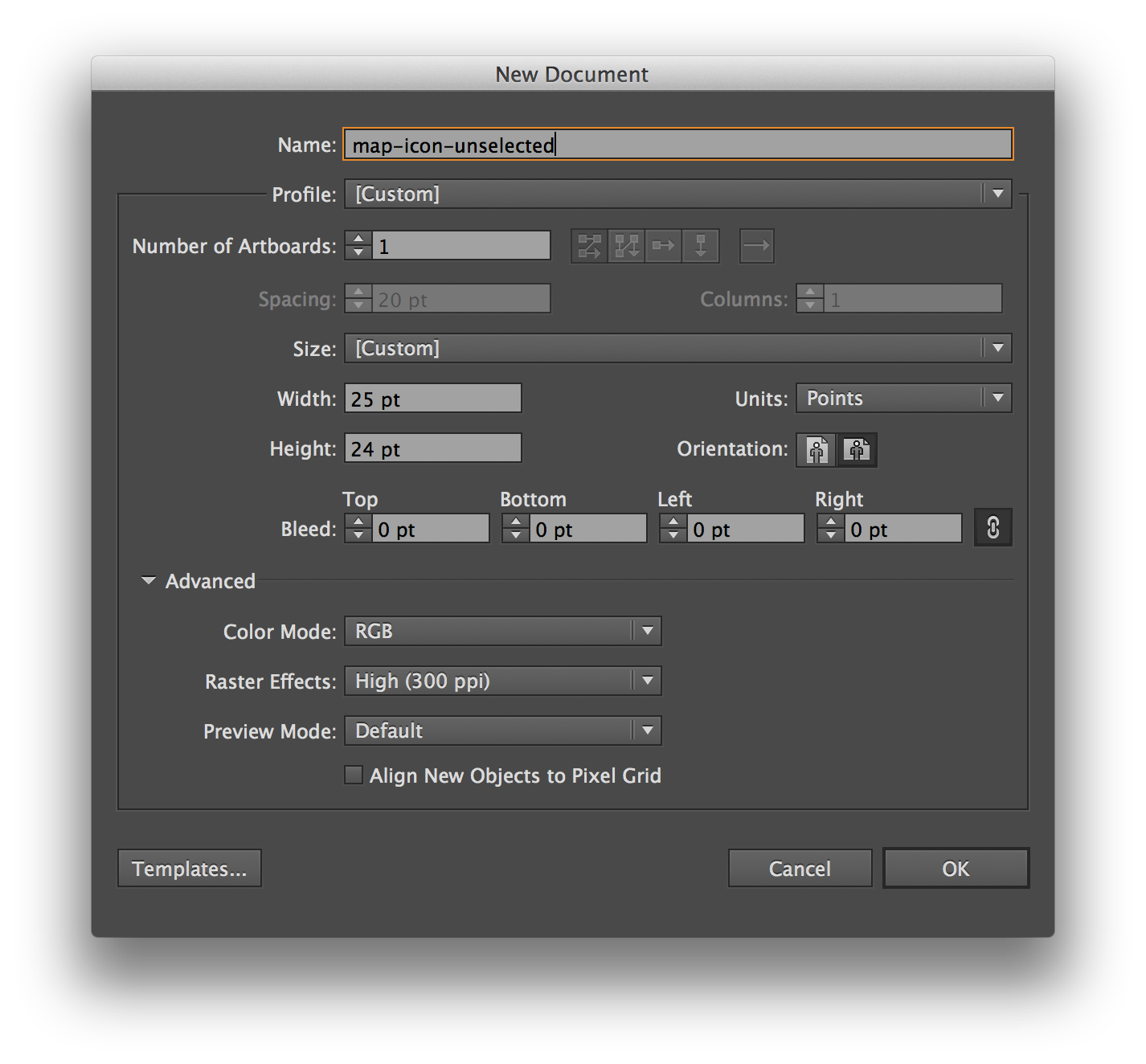Click the OK button
This screenshot has height=1064, width=1146.
coord(956,869)
